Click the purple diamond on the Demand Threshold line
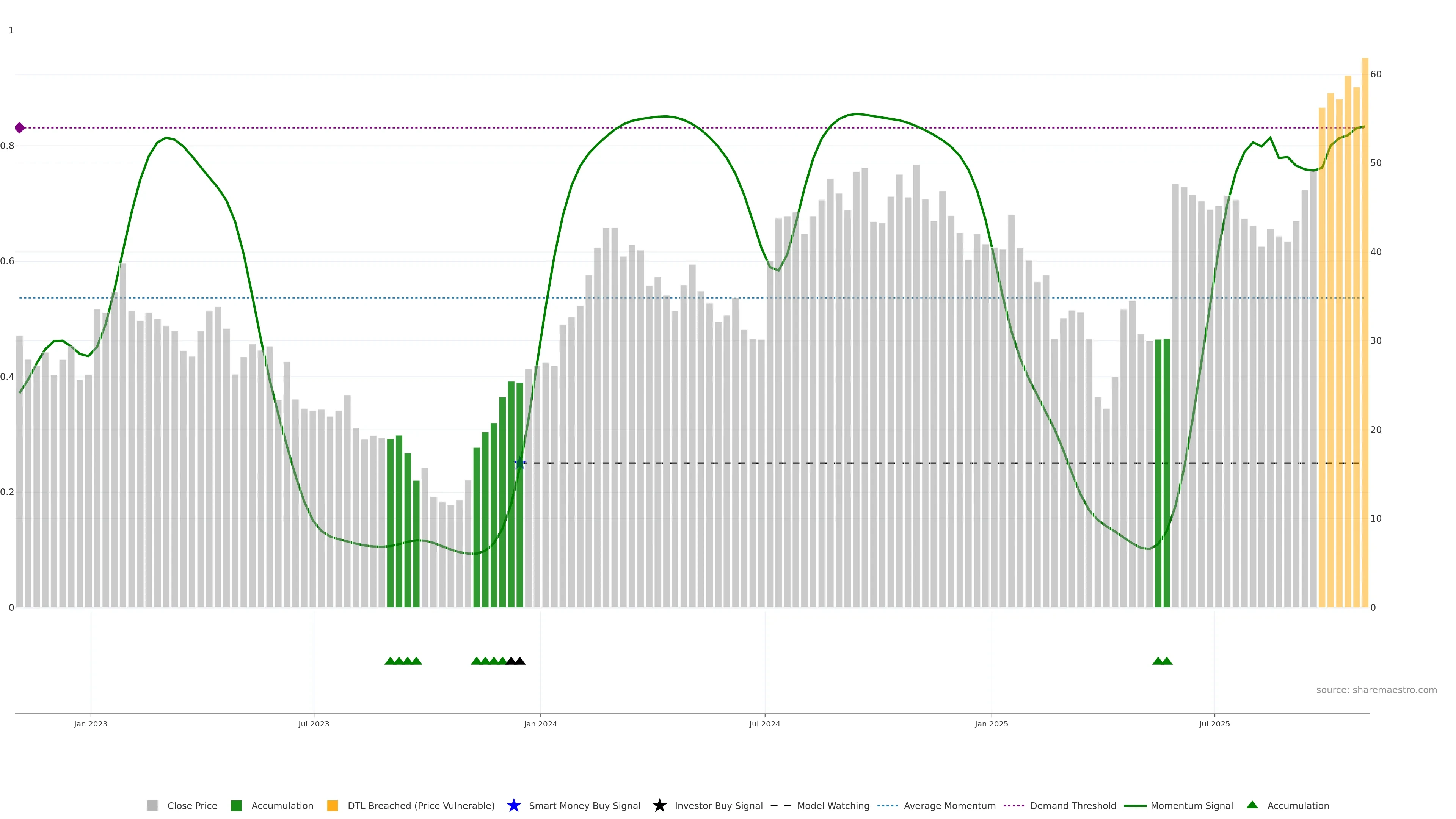 point(20,128)
